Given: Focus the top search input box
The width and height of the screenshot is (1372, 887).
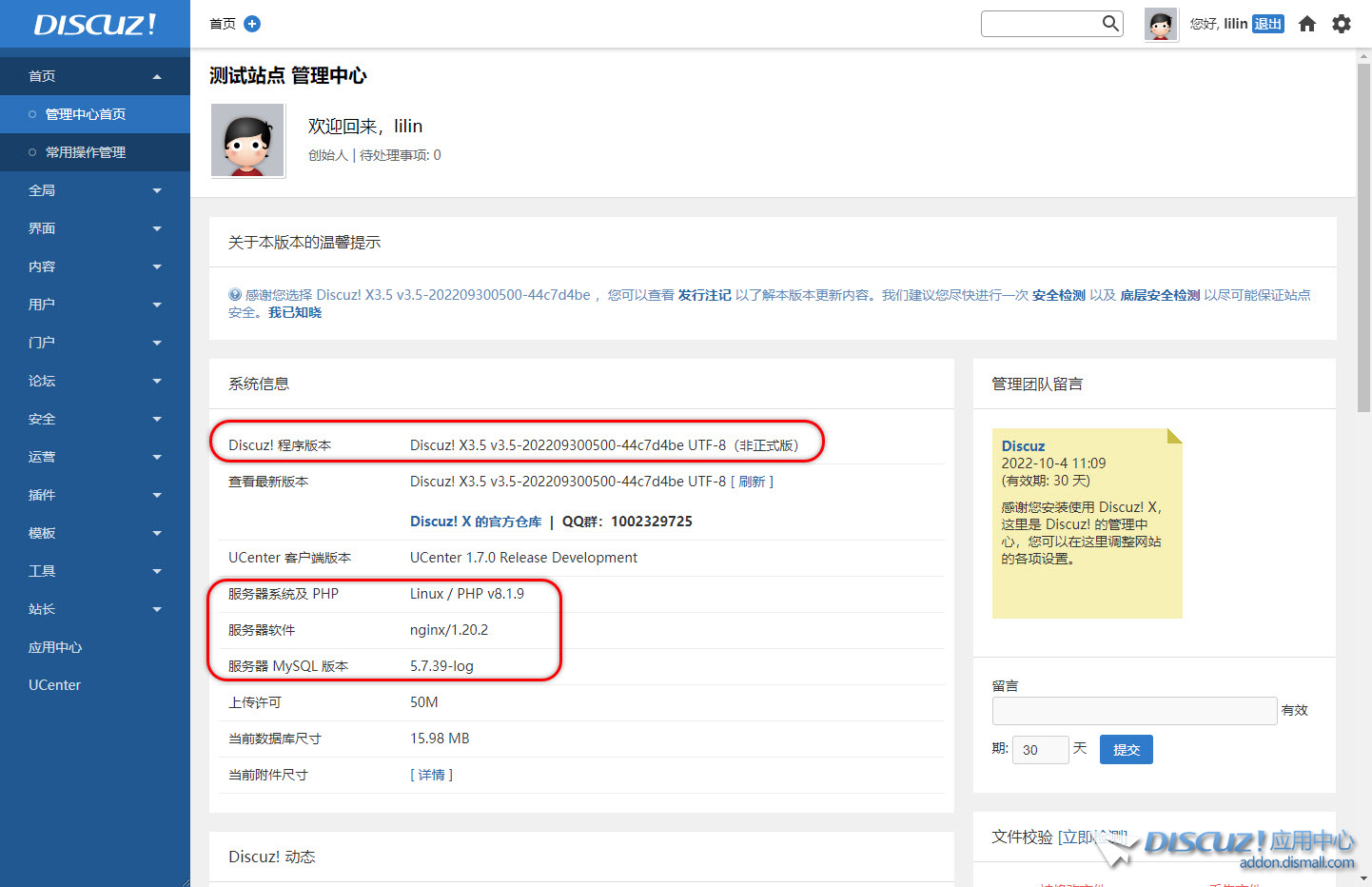Looking at the screenshot, I should pos(1041,24).
